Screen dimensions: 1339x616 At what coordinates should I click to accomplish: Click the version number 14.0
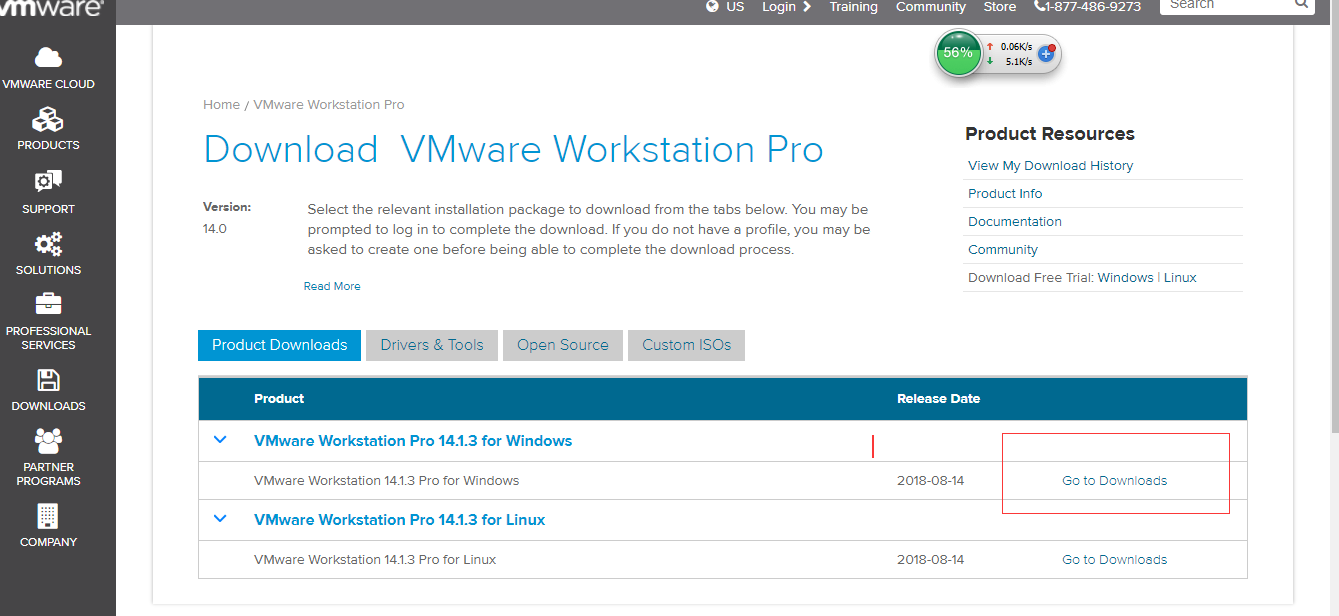tap(215, 229)
